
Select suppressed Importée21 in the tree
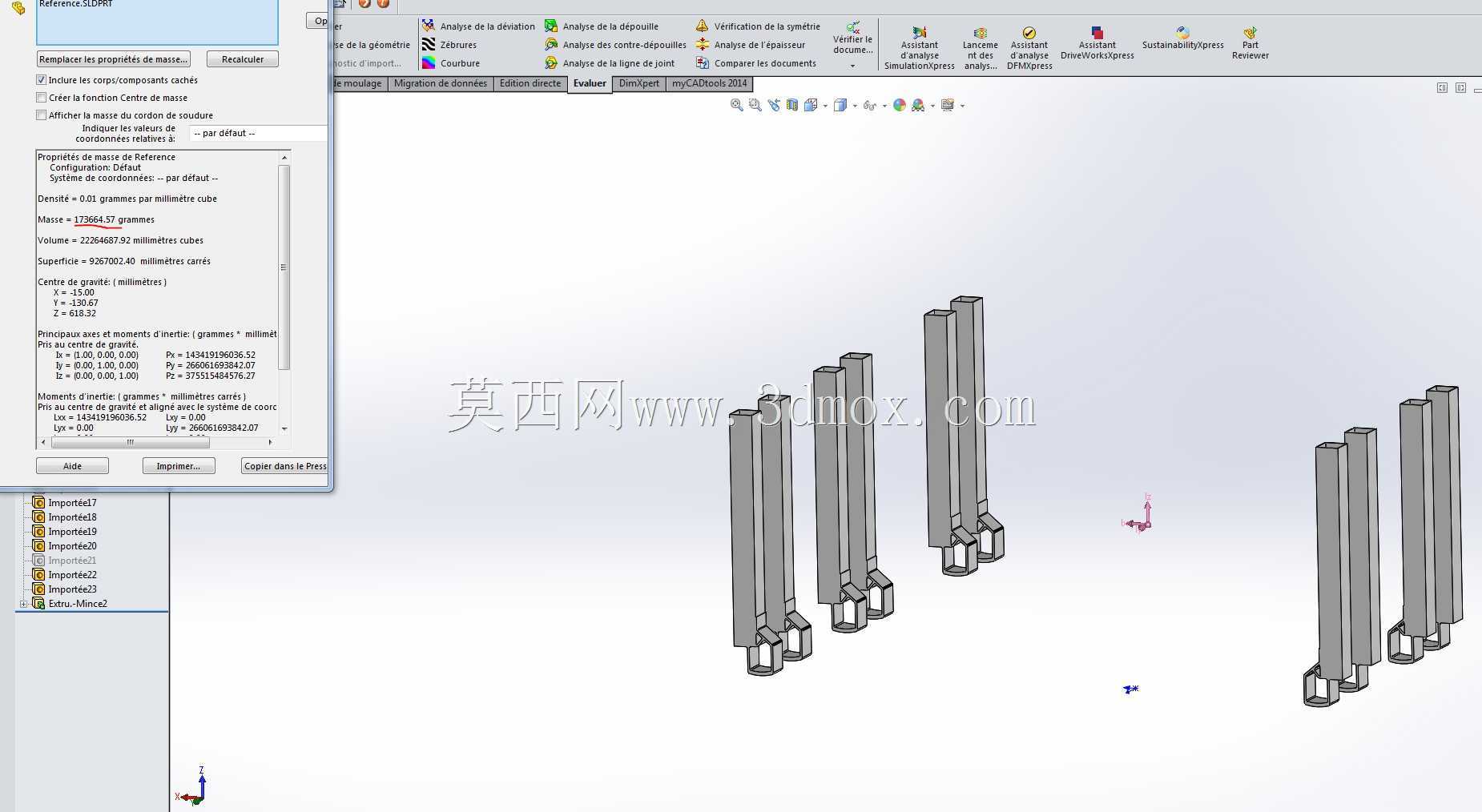pyautogui.click(x=72, y=561)
